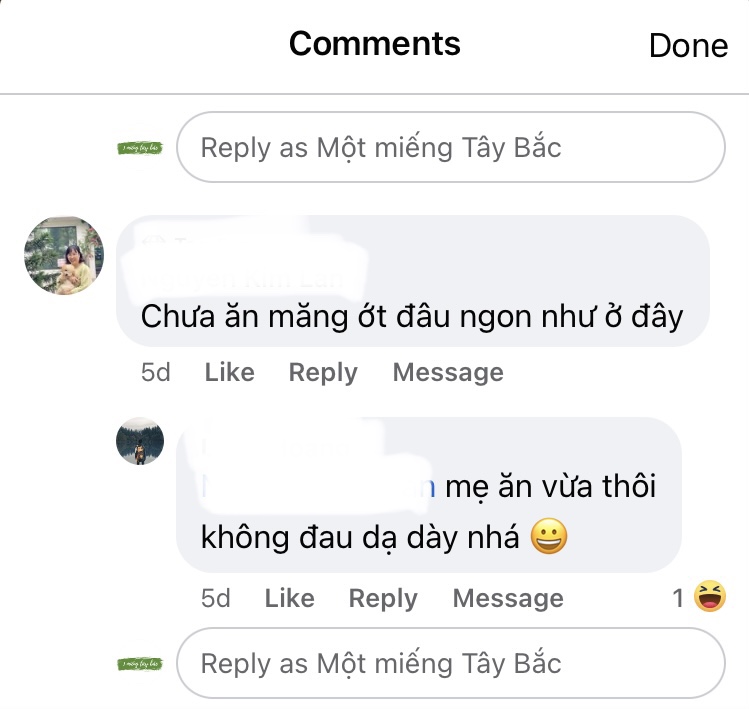The height and width of the screenshot is (709, 749).
Task: Click the 5d timestamp under the first comment
Action: tap(156, 373)
